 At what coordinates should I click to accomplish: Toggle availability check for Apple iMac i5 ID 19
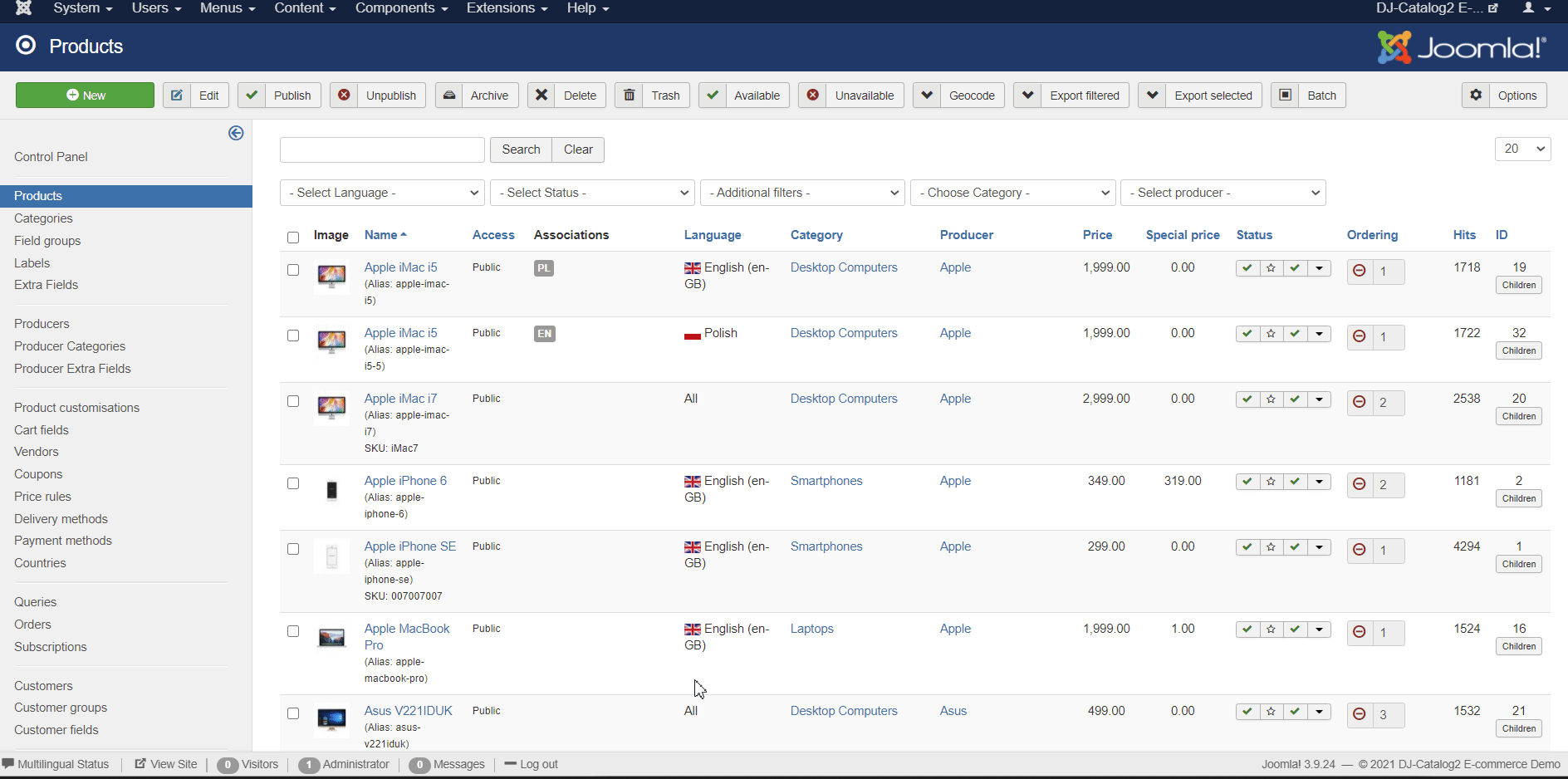(x=1296, y=268)
